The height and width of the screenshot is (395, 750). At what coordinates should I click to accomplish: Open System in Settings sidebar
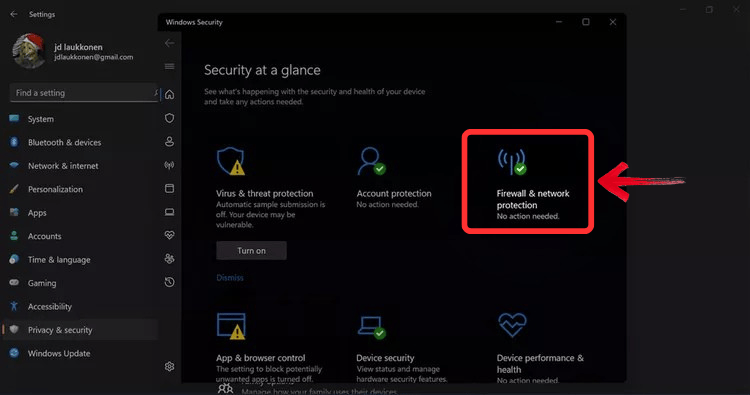(80, 119)
